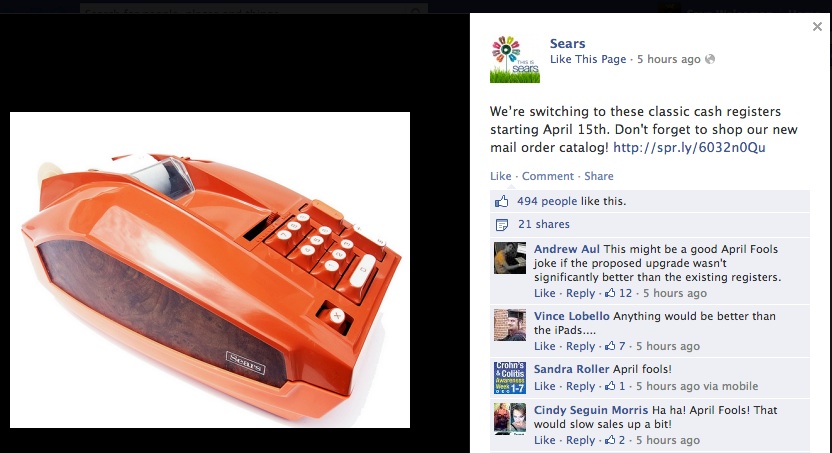Click Like This Page
The image size is (832, 453).
point(588,59)
